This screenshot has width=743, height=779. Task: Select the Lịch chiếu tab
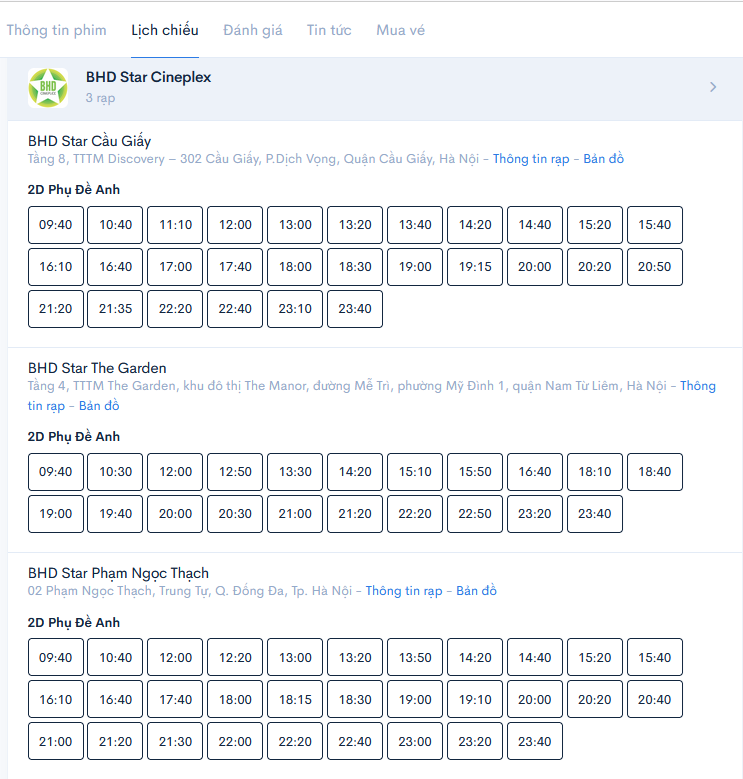click(x=165, y=30)
